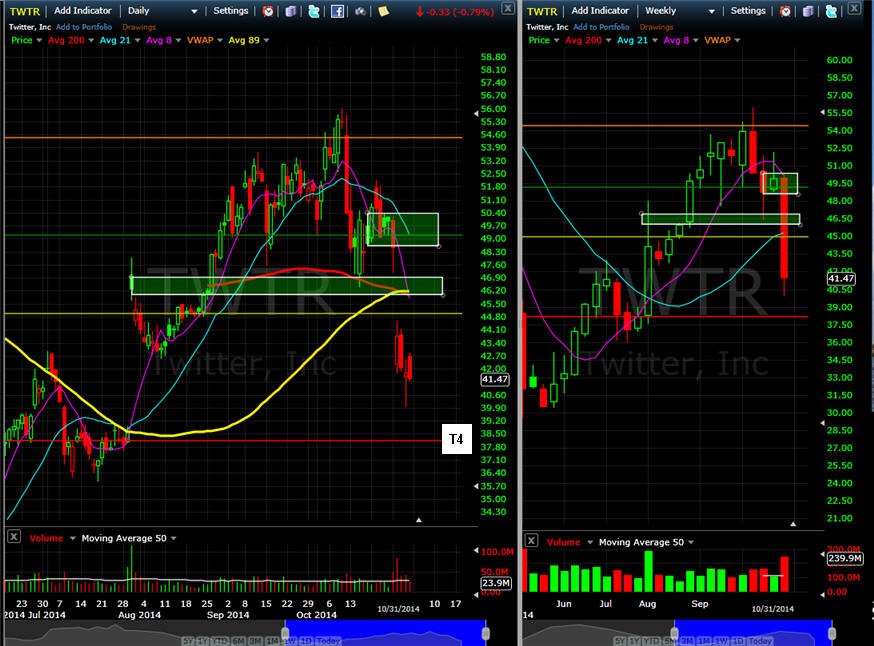The width and height of the screenshot is (874, 646).
Task: Open the Drawings link in daily chart
Action: (x=139, y=27)
